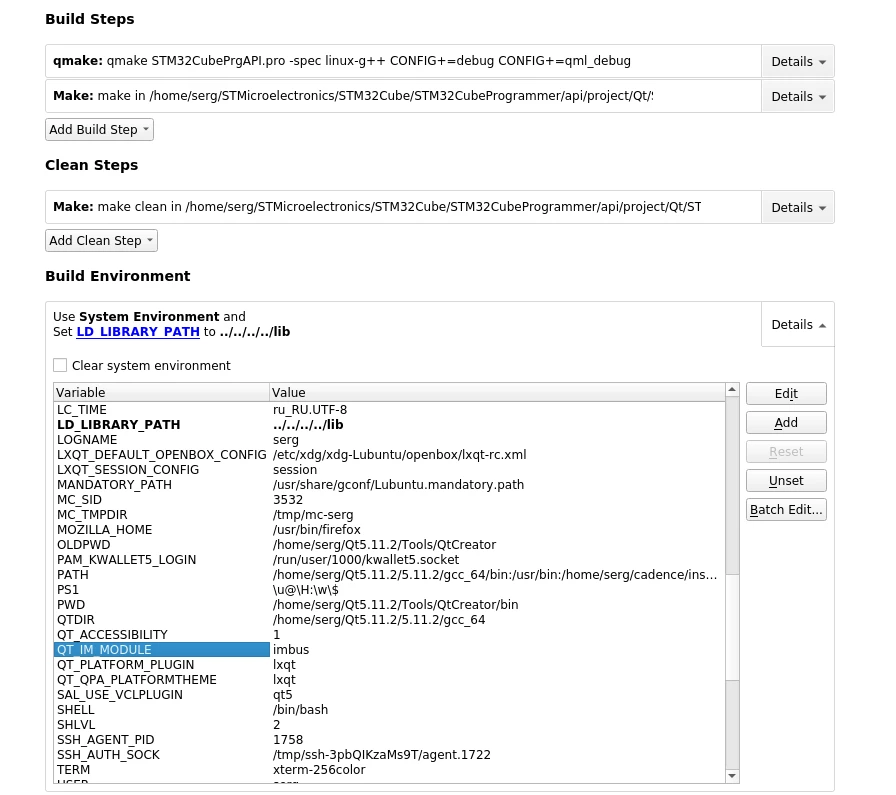Select the LD_LIBRARY_PATH variable row
The image size is (896, 795).
point(389,425)
